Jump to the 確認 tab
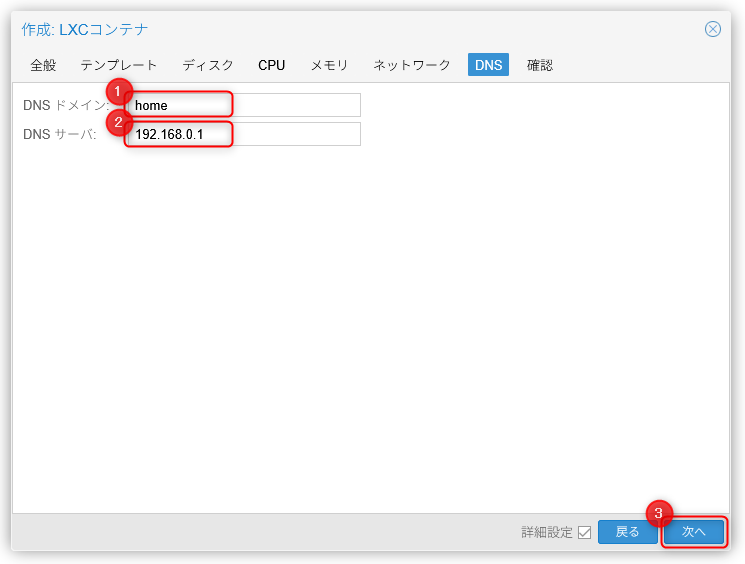The width and height of the screenshot is (745, 564). coord(540,65)
